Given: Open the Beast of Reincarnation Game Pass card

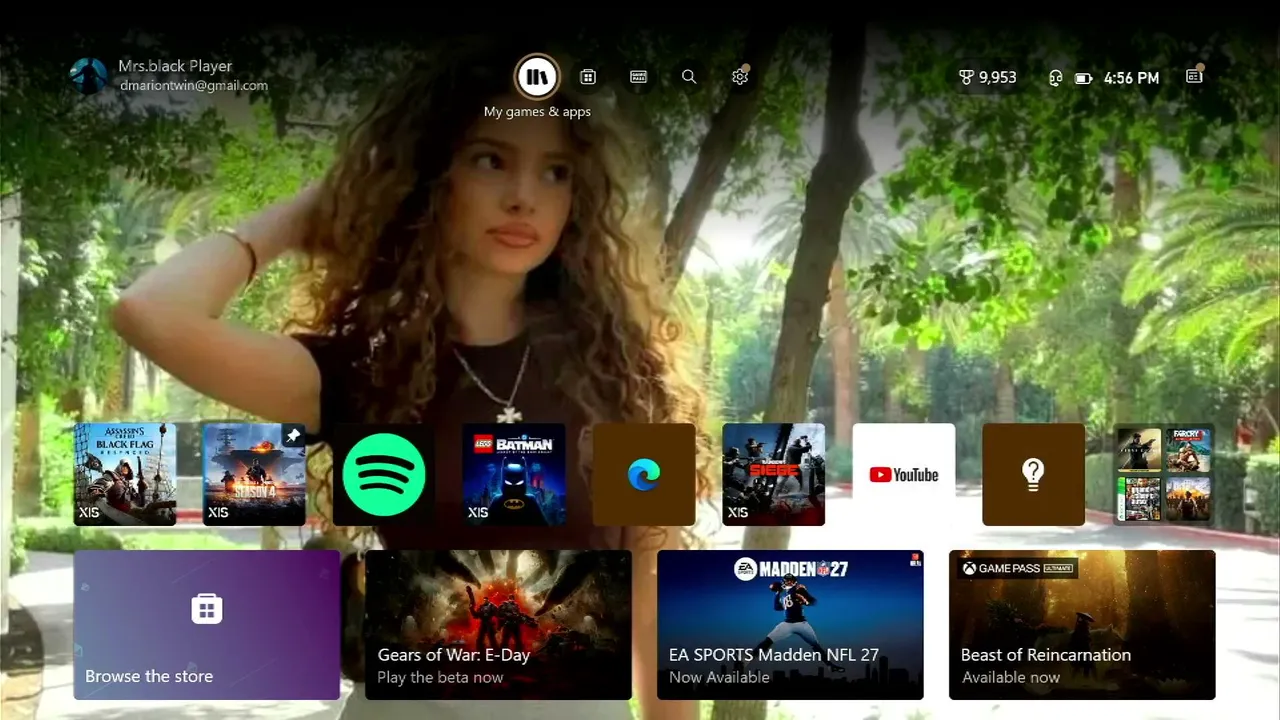Looking at the screenshot, I should coord(1082,624).
